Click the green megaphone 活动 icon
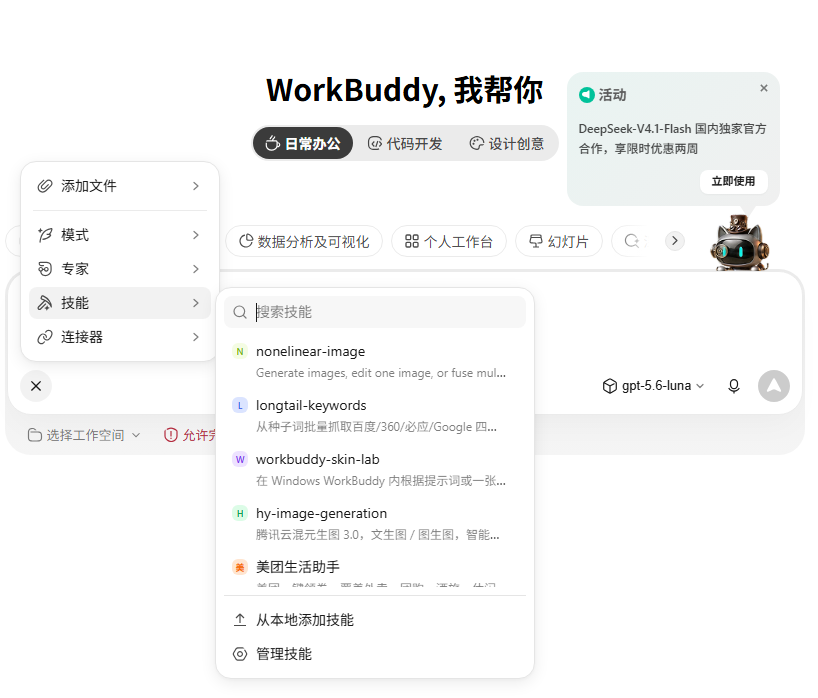 tap(587, 95)
